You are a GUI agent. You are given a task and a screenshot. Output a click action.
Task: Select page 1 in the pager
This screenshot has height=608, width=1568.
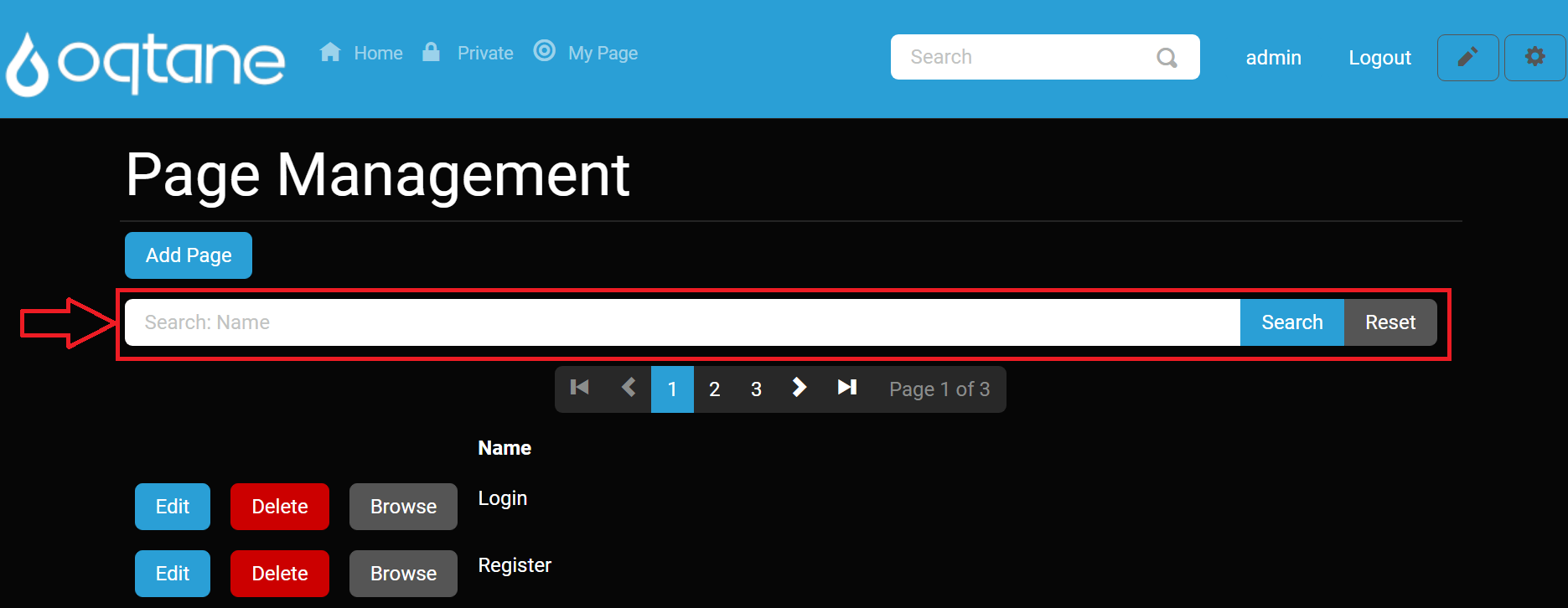[672, 389]
